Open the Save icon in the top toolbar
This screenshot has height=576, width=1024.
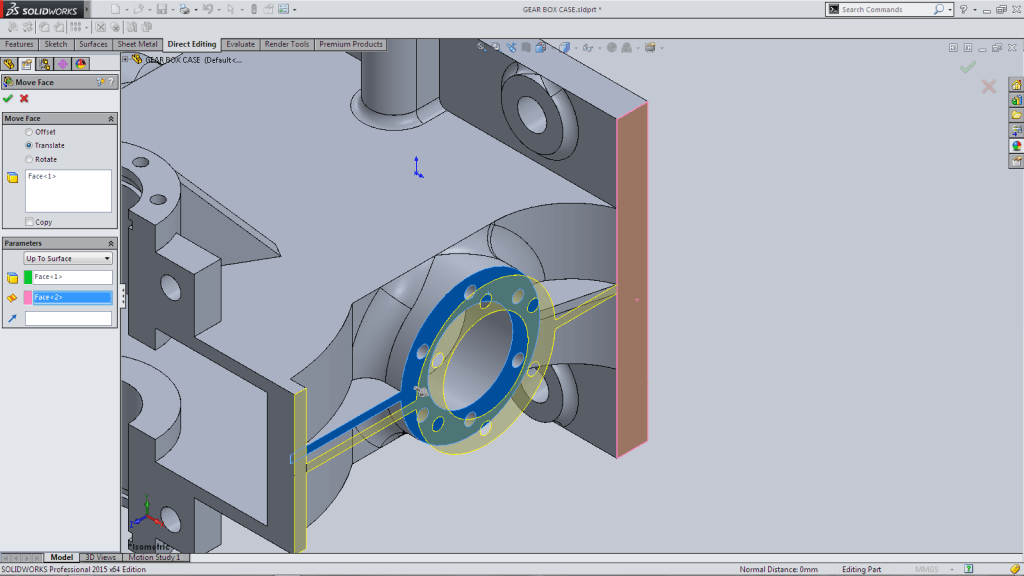[161, 8]
